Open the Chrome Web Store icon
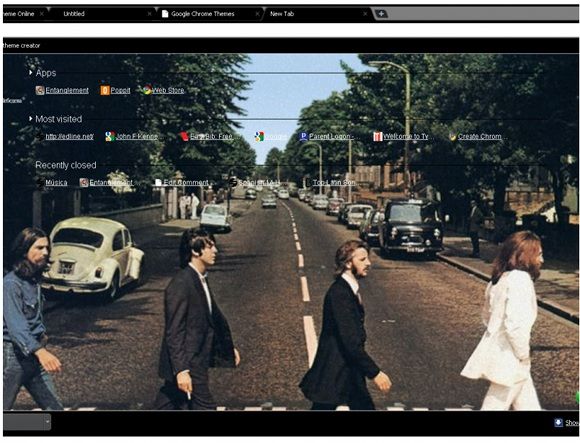The height and width of the screenshot is (443, 580). click(x=147, y=90)
